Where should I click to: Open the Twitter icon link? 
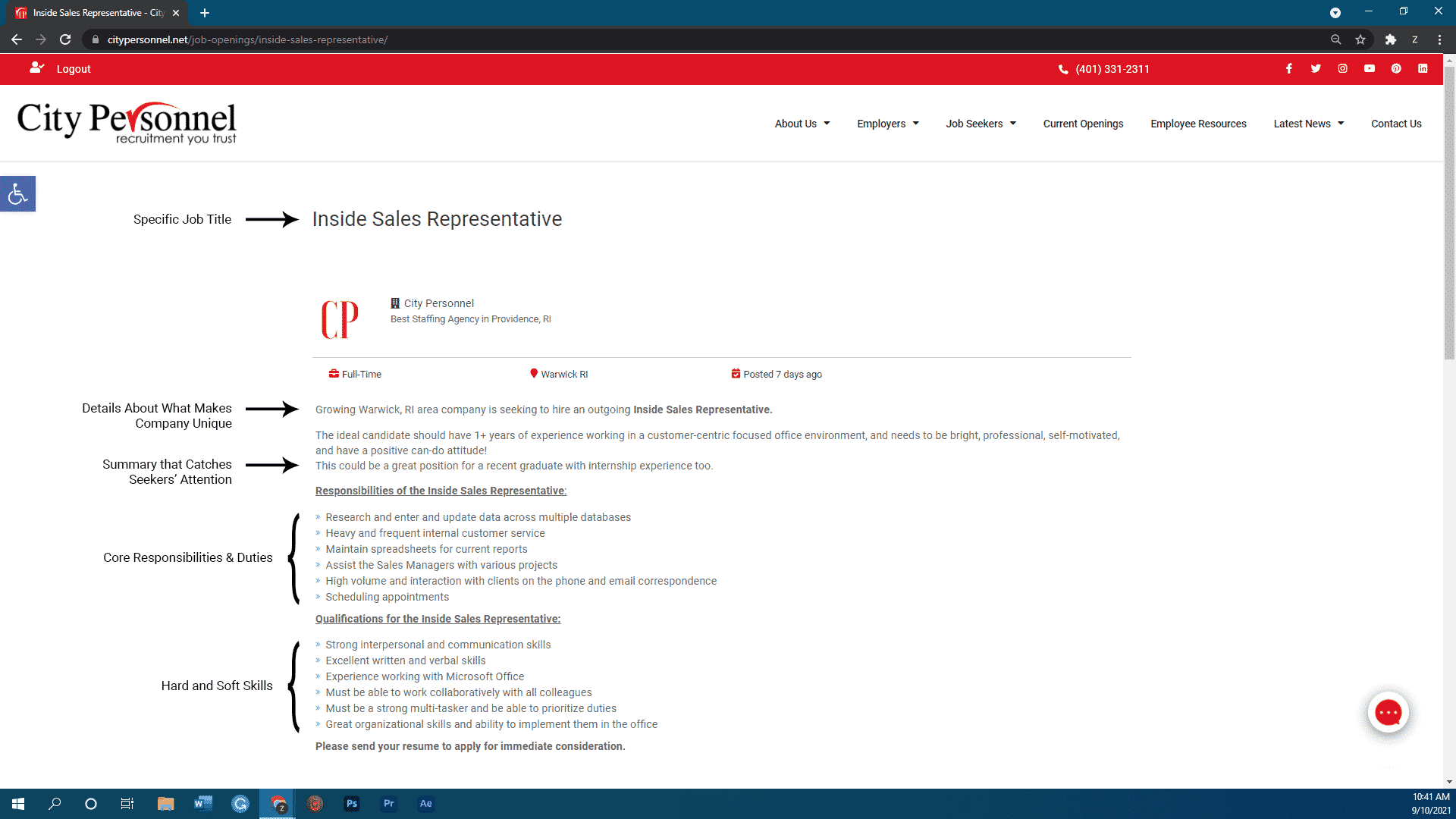1316,68
